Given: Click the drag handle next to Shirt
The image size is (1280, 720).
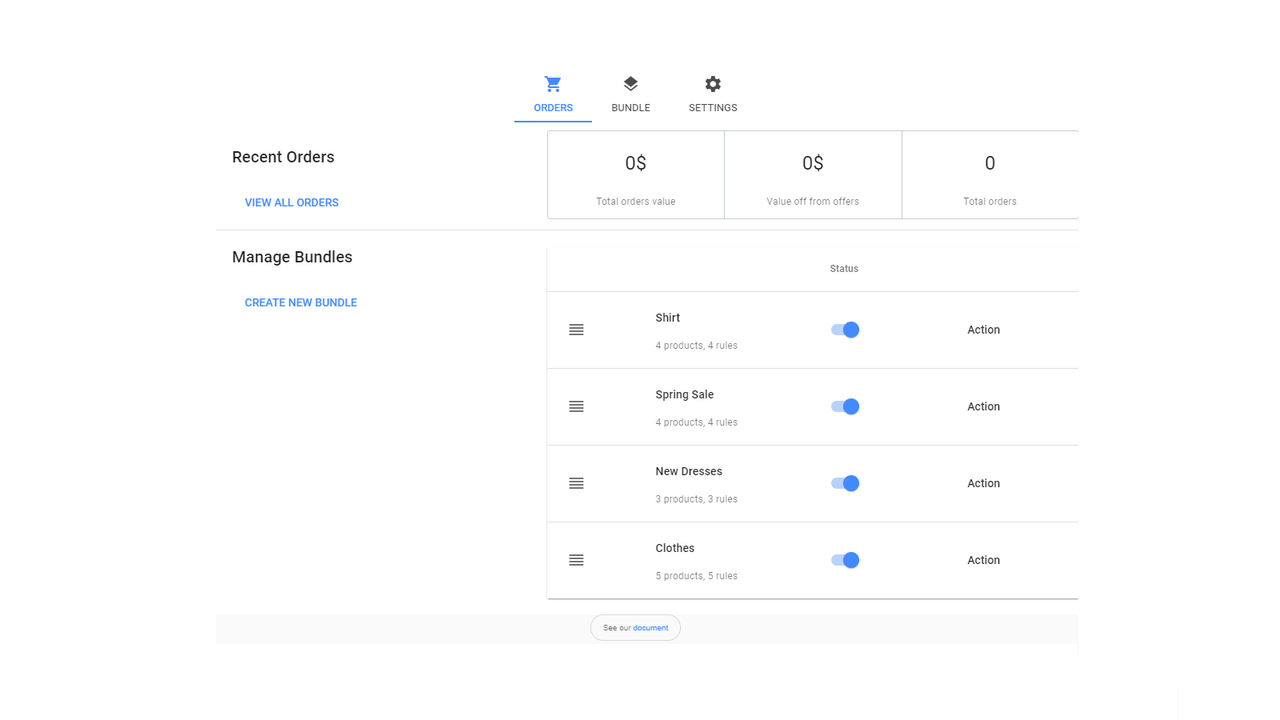Looking at the screenshot, I should [576, 329].
